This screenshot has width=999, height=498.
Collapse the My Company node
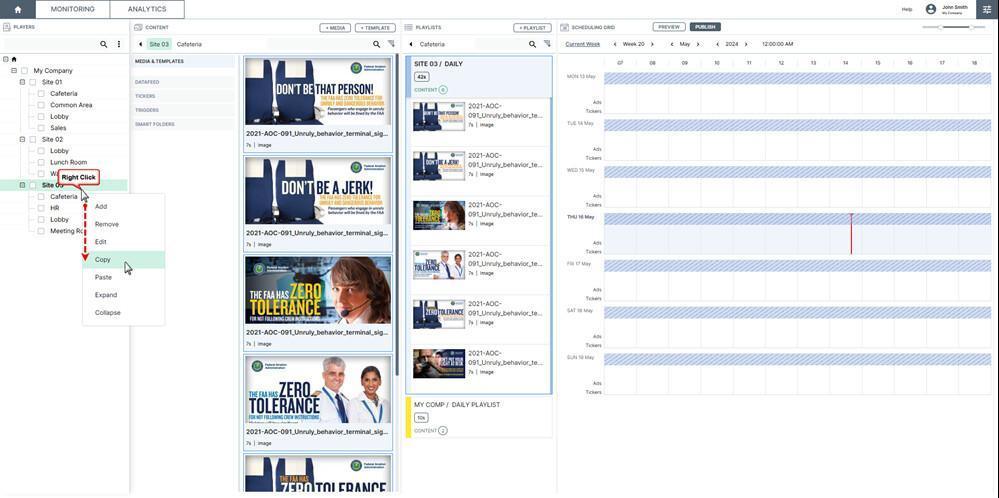[14, 71]
